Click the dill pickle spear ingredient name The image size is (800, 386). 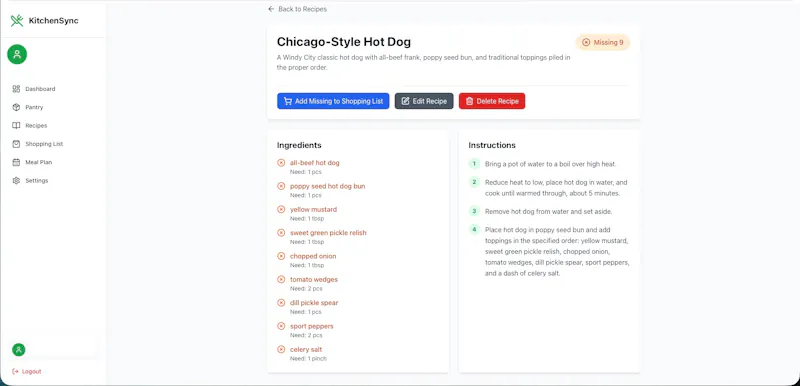pyautogui.click(x=314, y=302)
